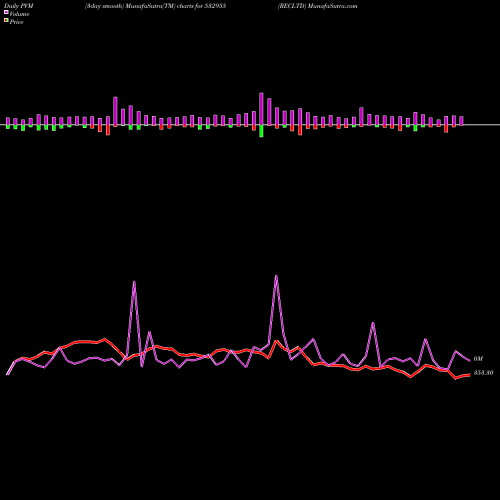Click the '(3day smooth) MunafaSutra(TM) charts for 532955' heading
Image resolution: width=500 pixels, height=500 pixels.
coord(155,6)
